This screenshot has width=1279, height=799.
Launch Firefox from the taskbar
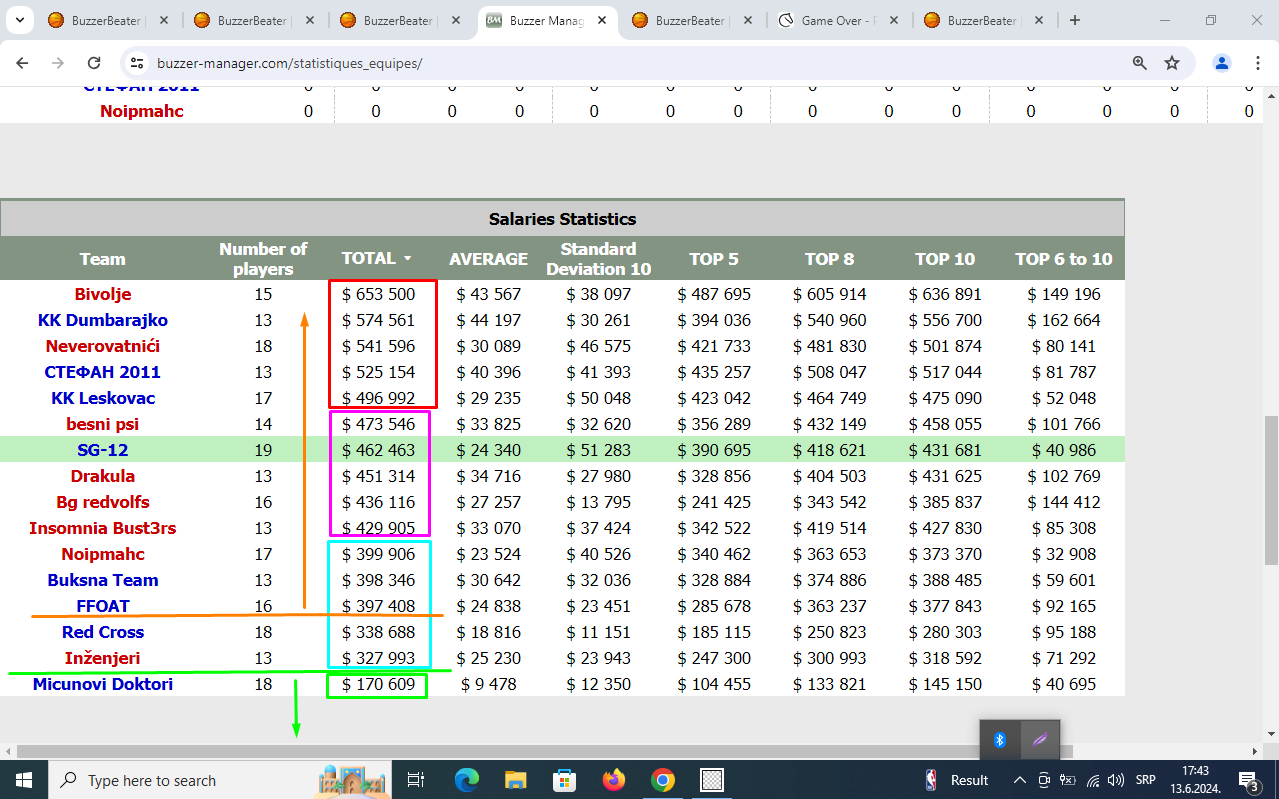(613, 780)
